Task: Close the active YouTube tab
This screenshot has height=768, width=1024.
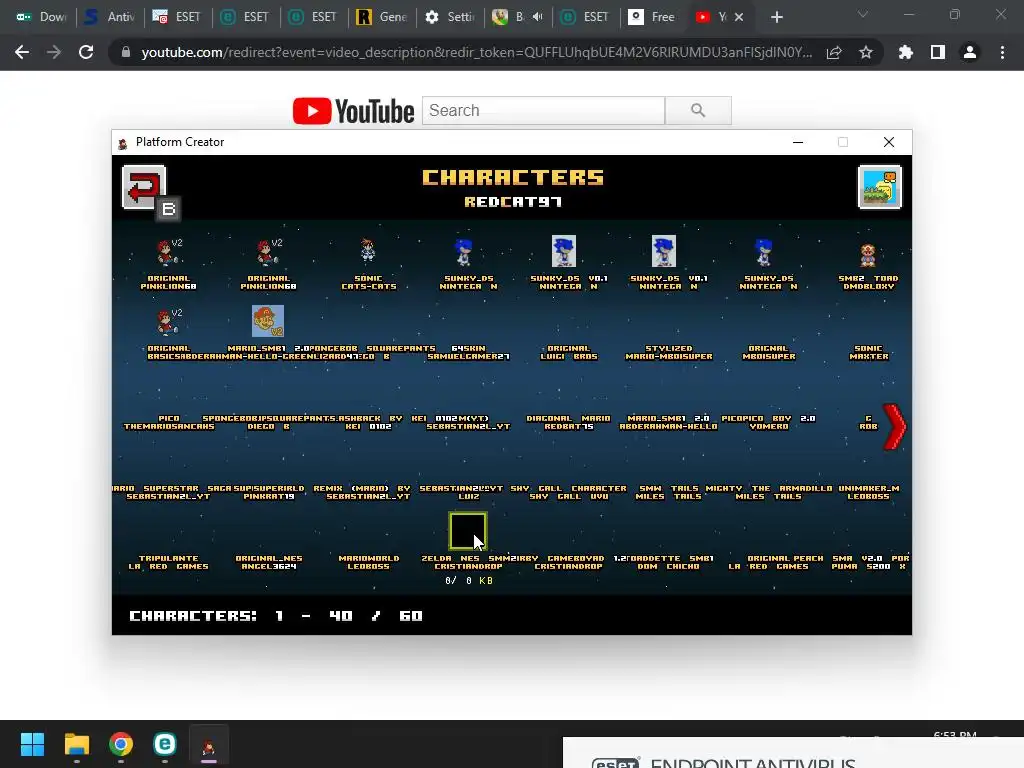Action: (739, 17)
